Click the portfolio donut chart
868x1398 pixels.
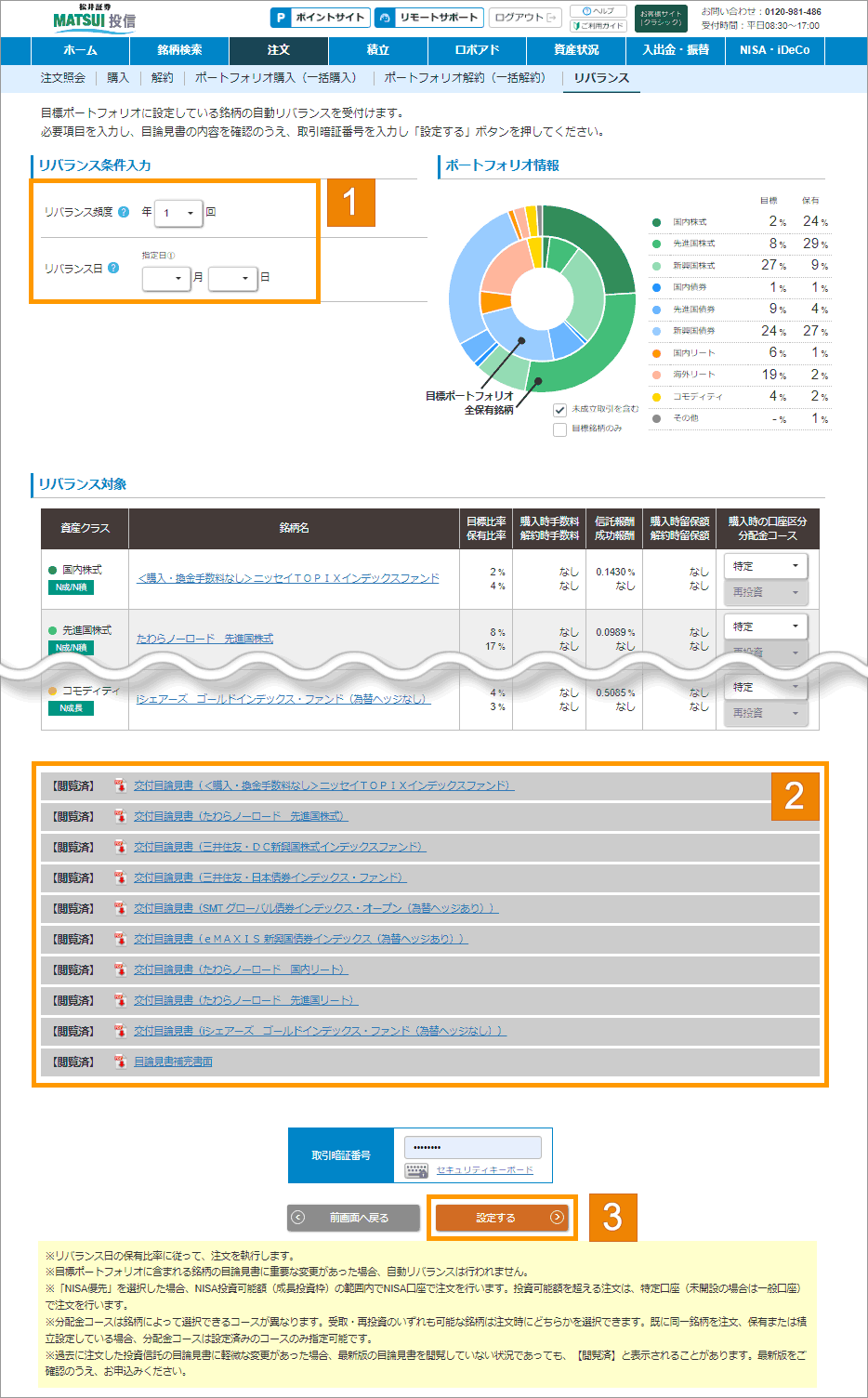point(543,298)
